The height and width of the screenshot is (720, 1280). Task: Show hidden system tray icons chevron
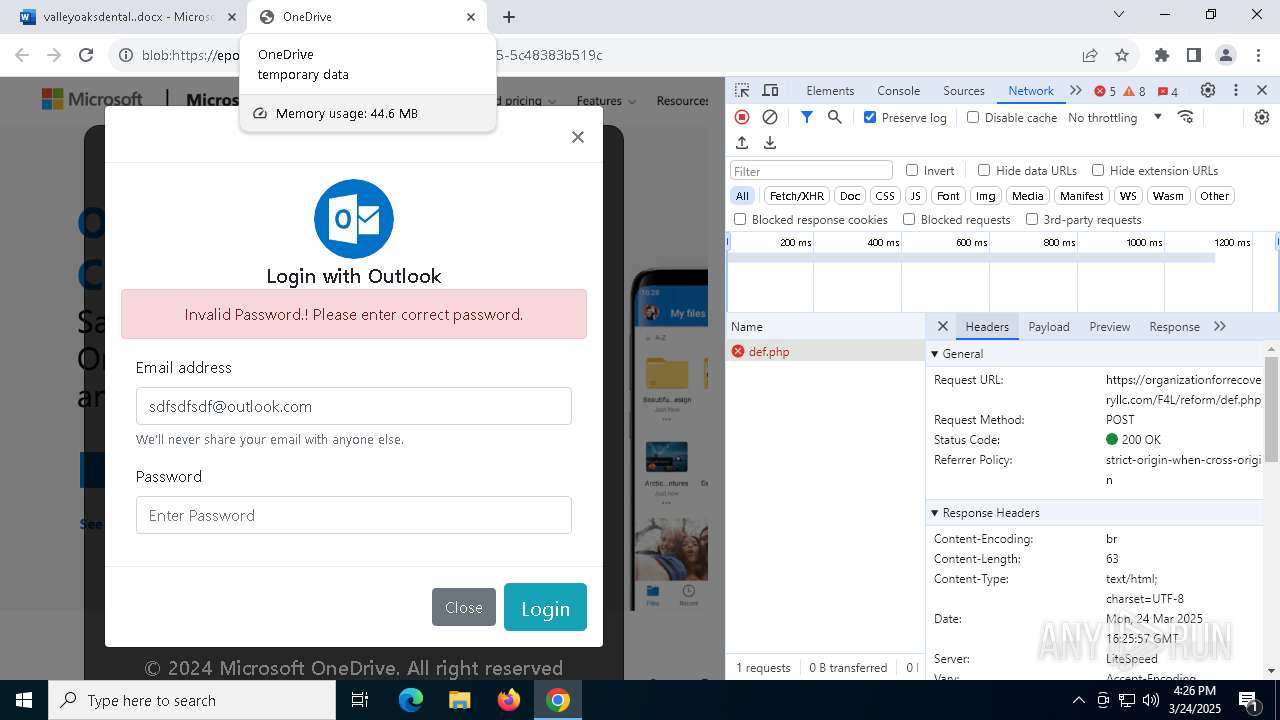click(1078, 700)
